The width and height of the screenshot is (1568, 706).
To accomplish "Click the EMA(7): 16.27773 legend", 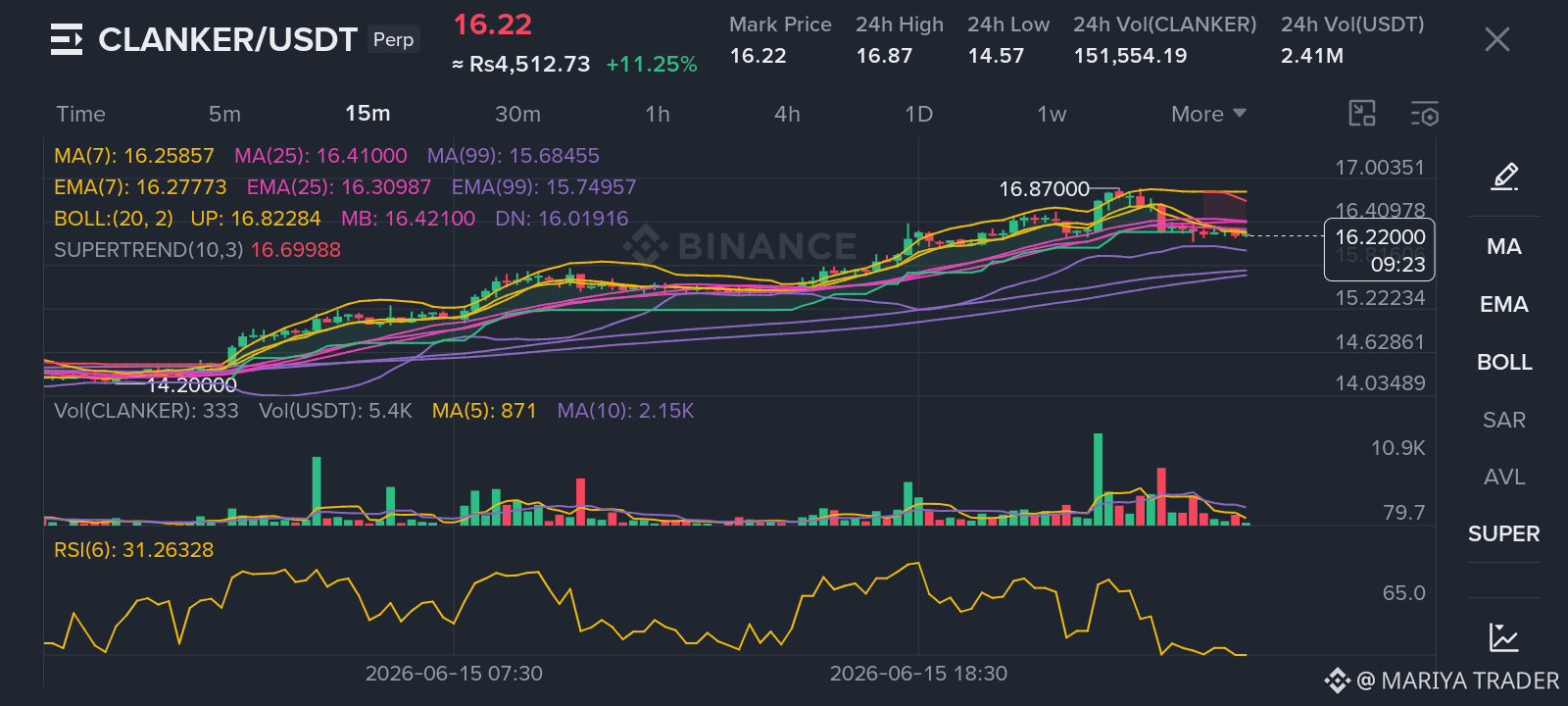I will click(140, 187).
